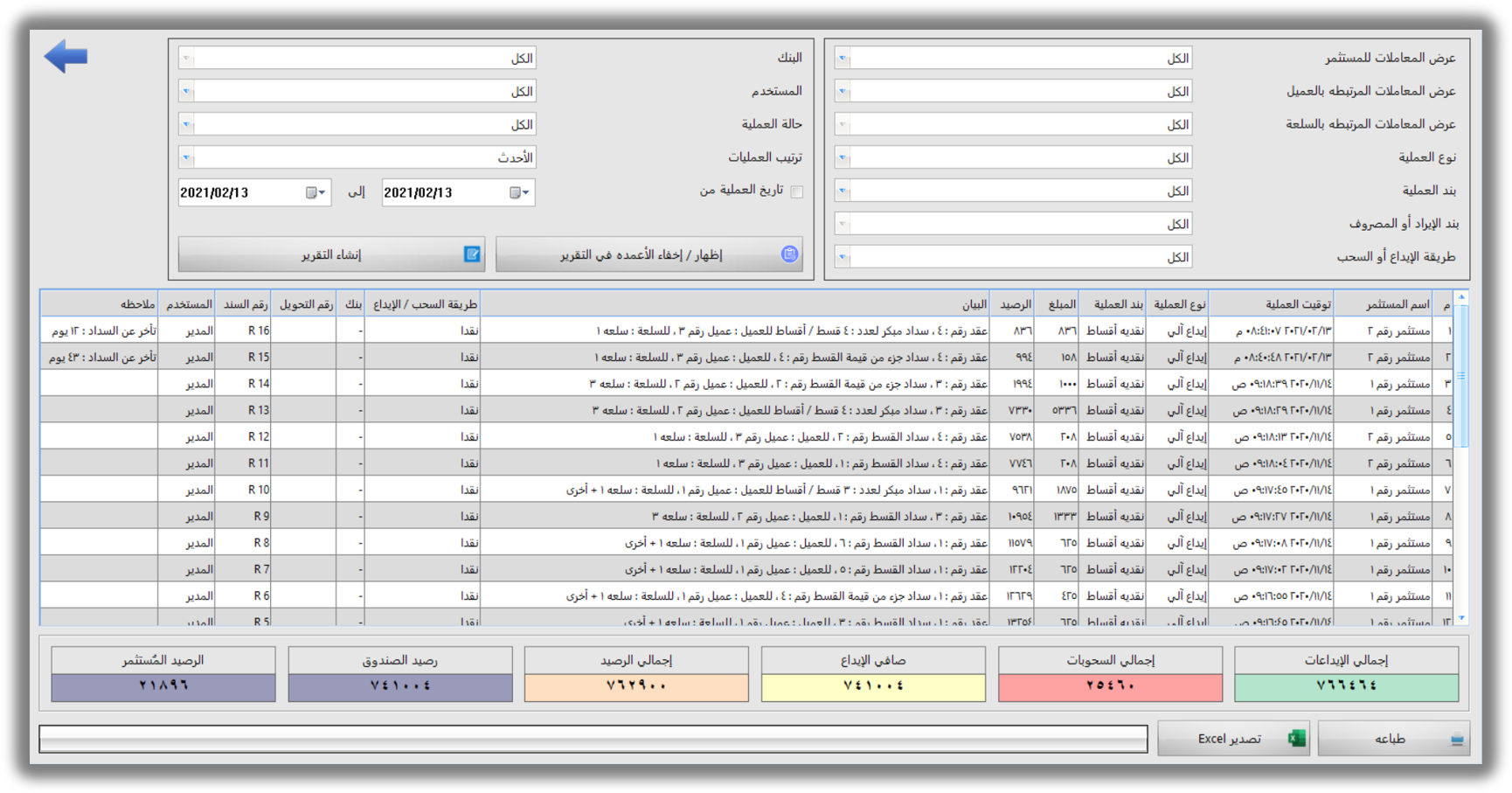Print the report with طباعه
1512x793 pixels.
coord(1394,739)
